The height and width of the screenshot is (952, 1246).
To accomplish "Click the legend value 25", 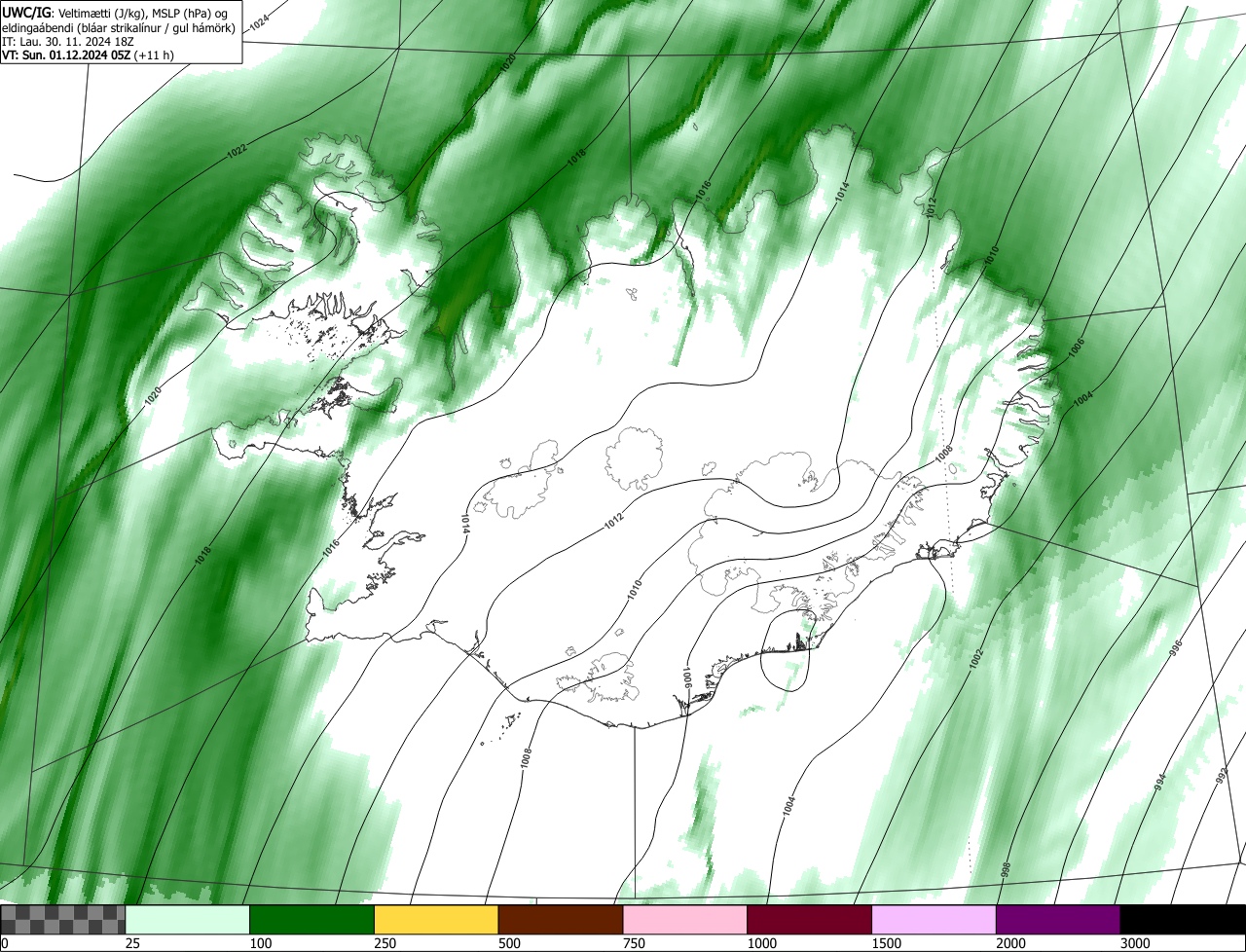I will point(131,943).
